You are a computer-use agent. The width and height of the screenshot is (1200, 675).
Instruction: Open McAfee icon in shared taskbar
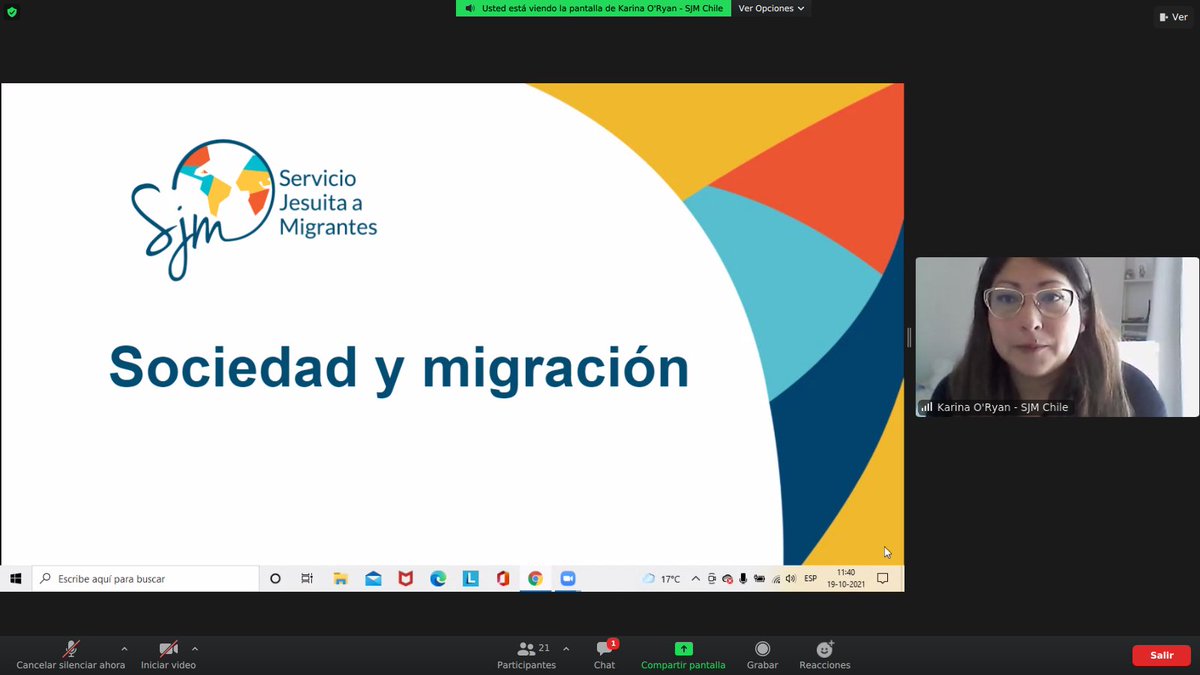point(405,578)
